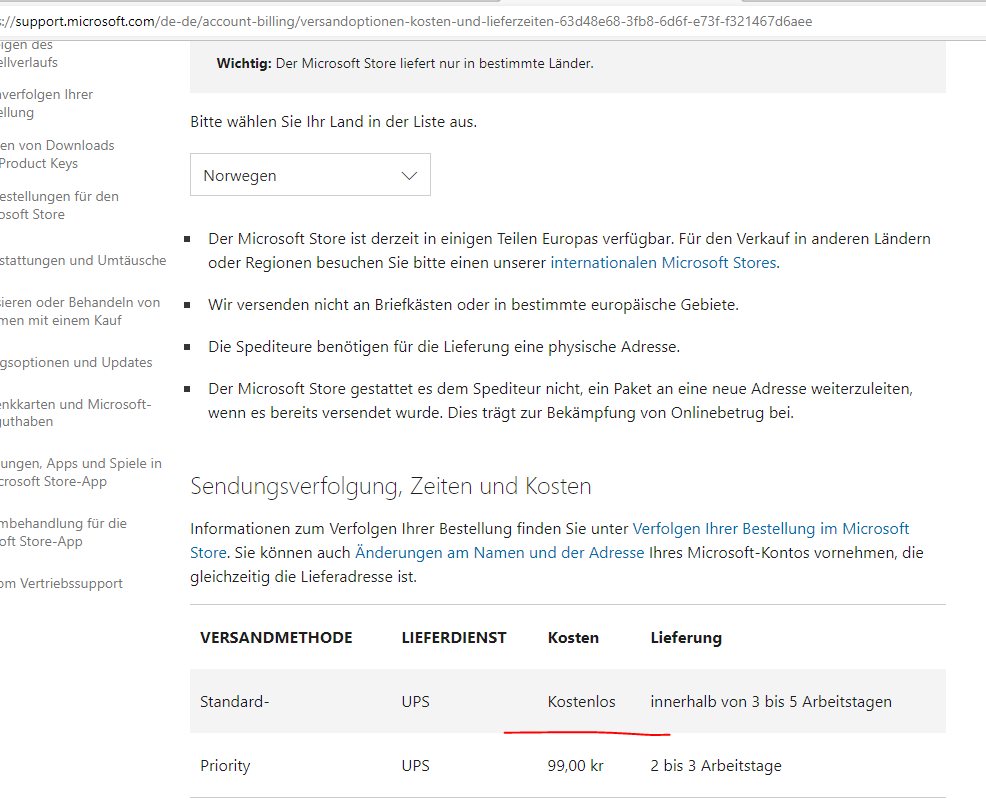Open sidebar link 'estellungen für den' Microsoft Store
Viewport: 986px width, 803px height.
59,205
